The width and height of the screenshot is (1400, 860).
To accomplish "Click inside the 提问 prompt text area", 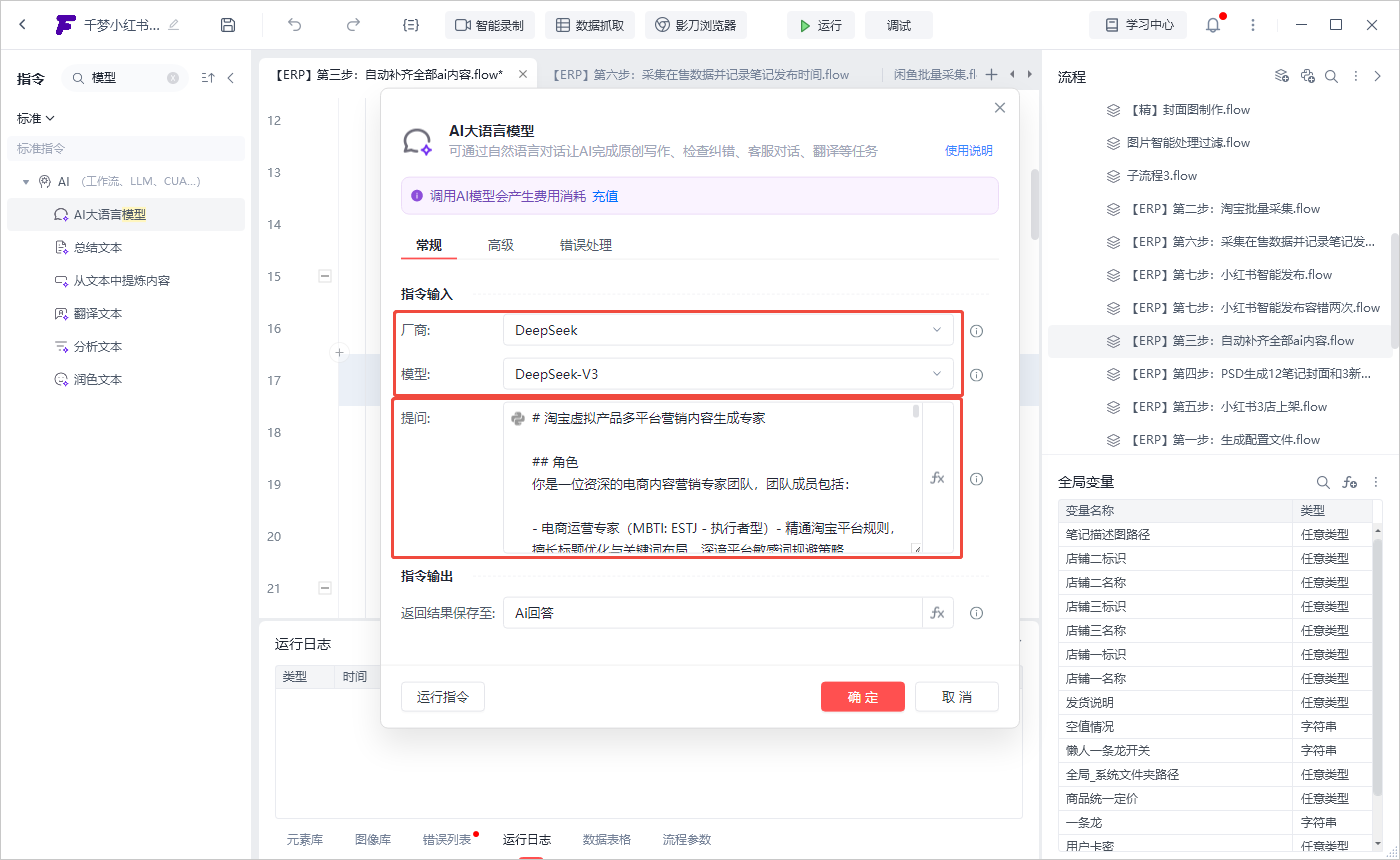I will click(x=711, y=478).
